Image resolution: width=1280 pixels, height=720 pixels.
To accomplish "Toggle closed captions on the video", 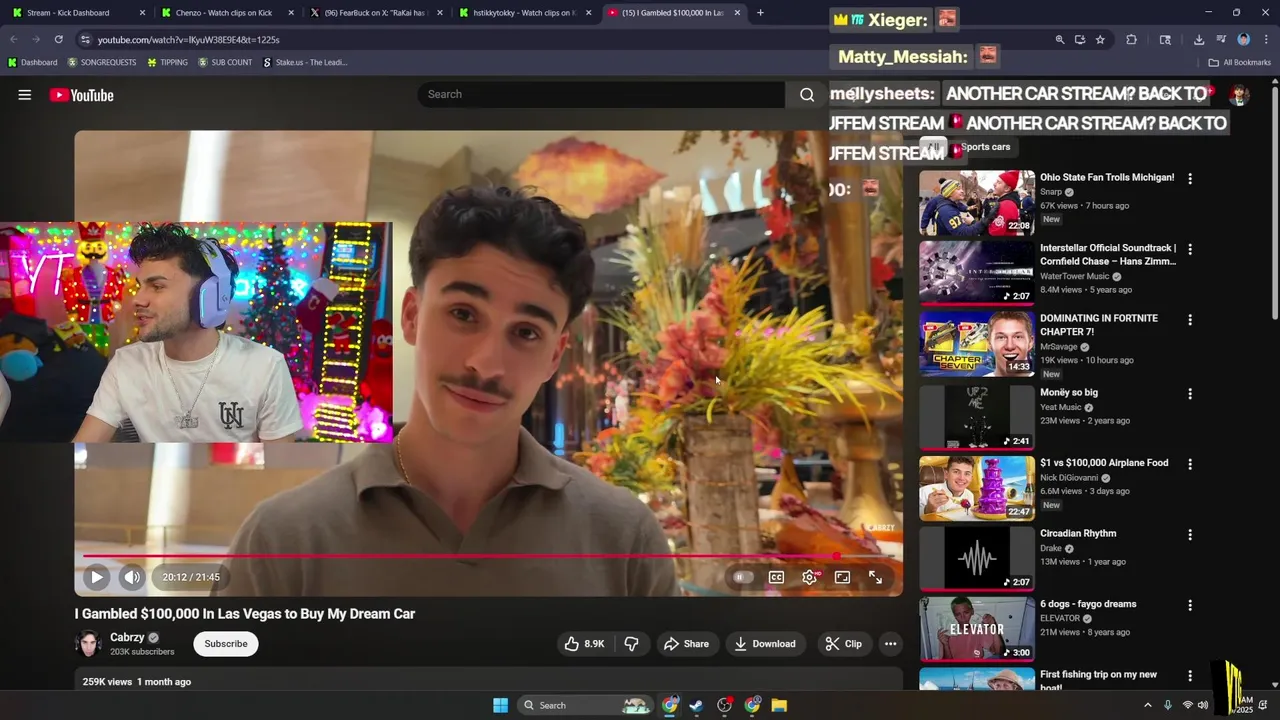I will coord(776,577).
